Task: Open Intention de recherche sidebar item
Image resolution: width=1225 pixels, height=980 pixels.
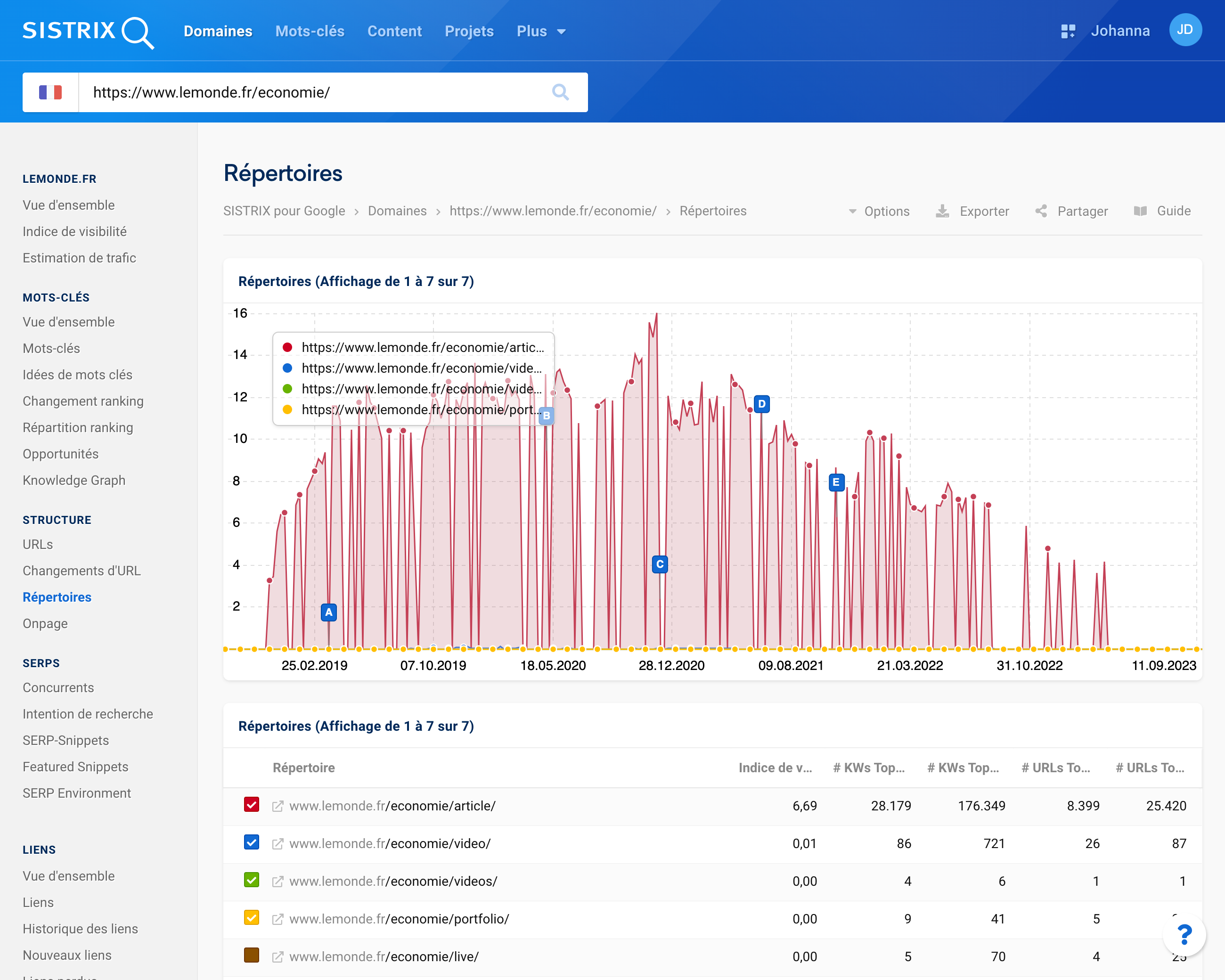Action: point(88,713)
